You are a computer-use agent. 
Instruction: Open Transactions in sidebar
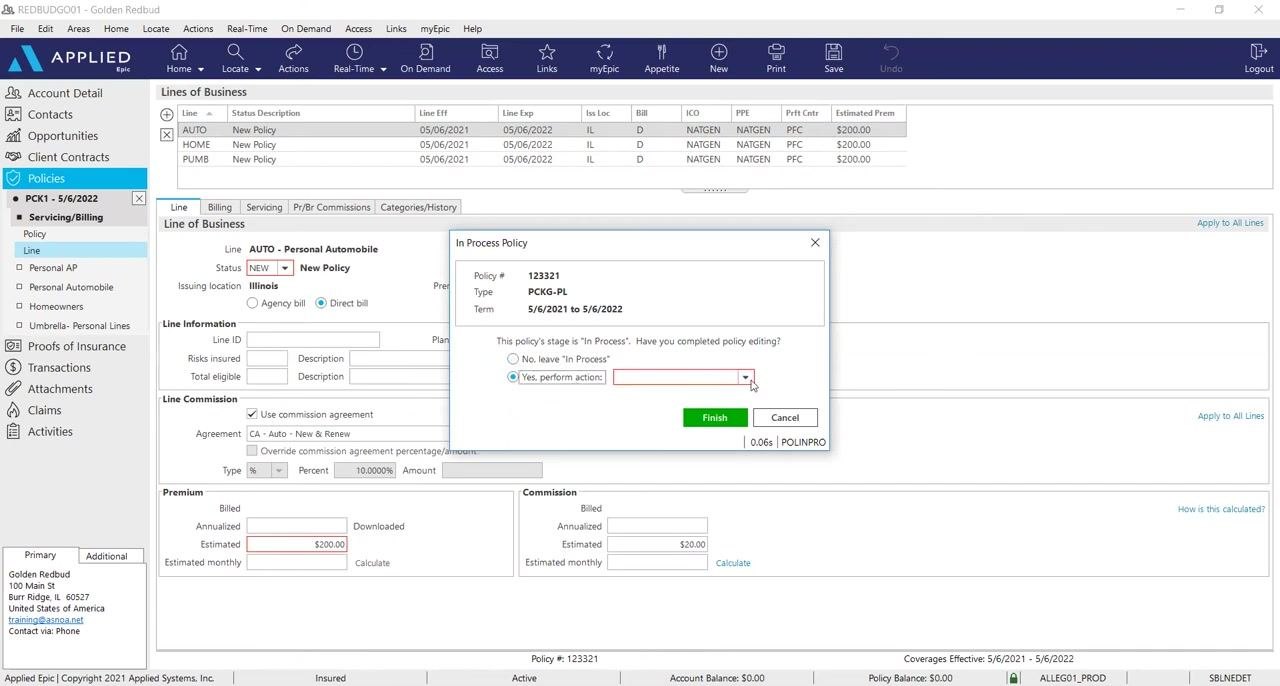click(x=59, y=367)
